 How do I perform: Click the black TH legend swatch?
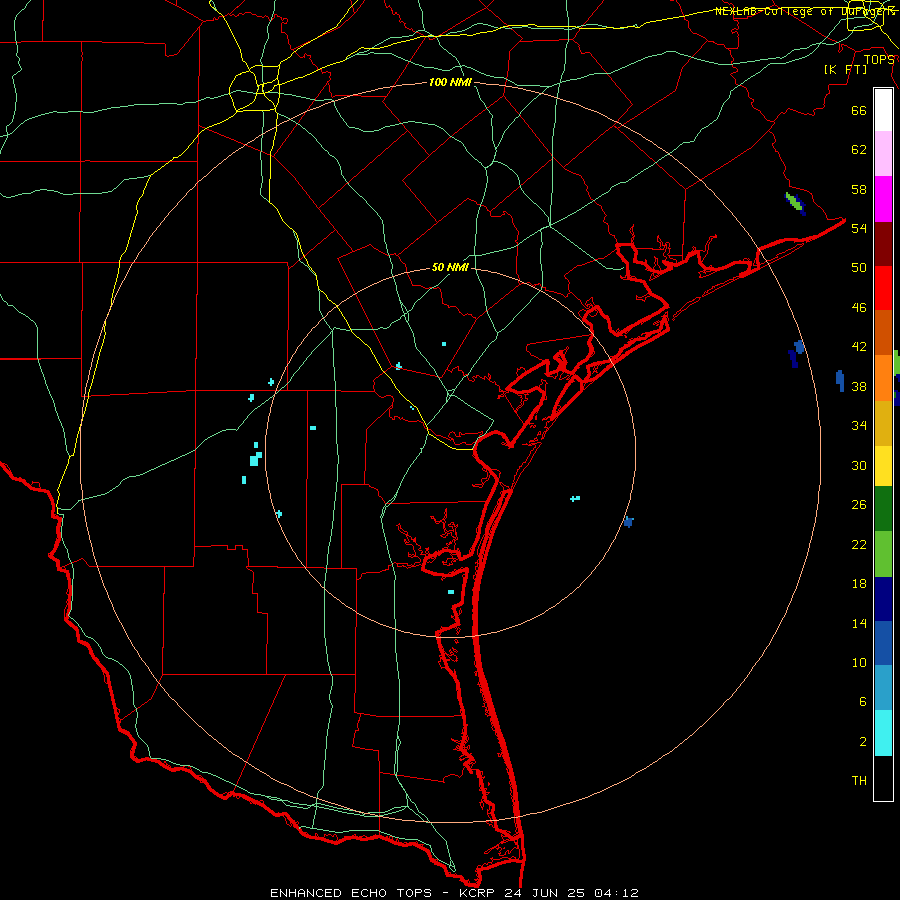tap(883, 778)
